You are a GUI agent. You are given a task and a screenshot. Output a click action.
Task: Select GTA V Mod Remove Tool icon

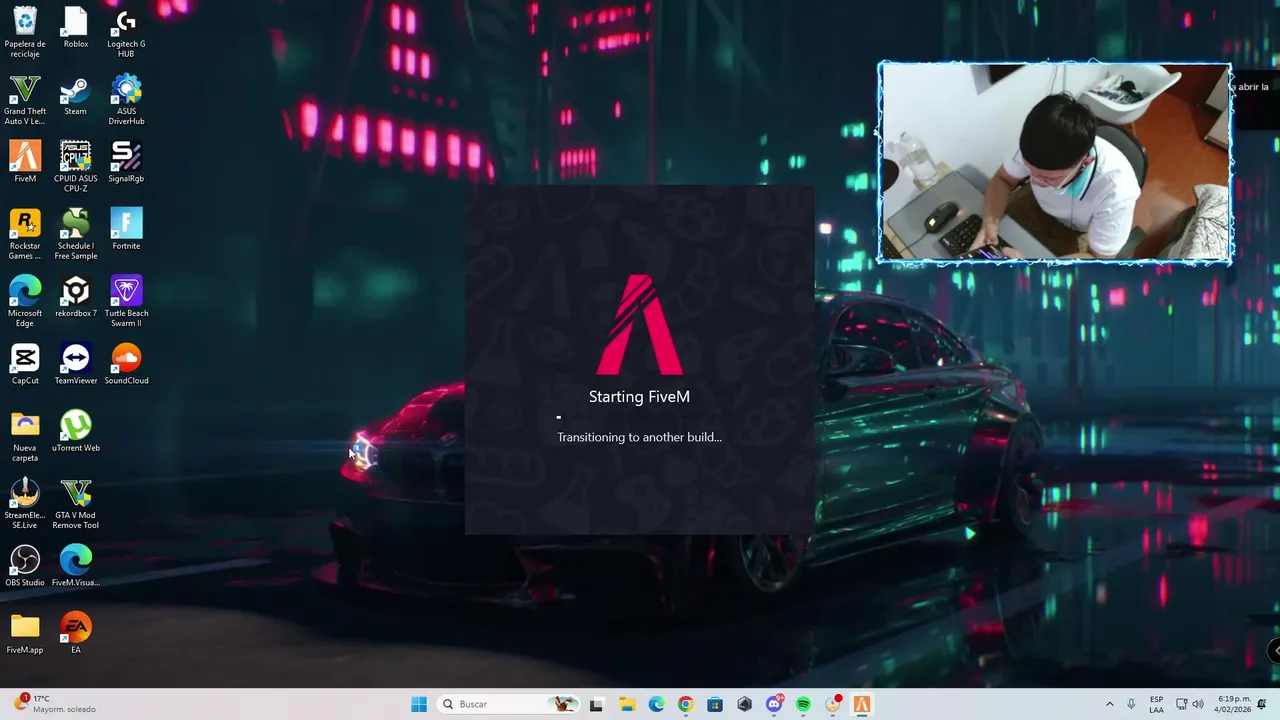pyautogui.click(x=76, y=503)
